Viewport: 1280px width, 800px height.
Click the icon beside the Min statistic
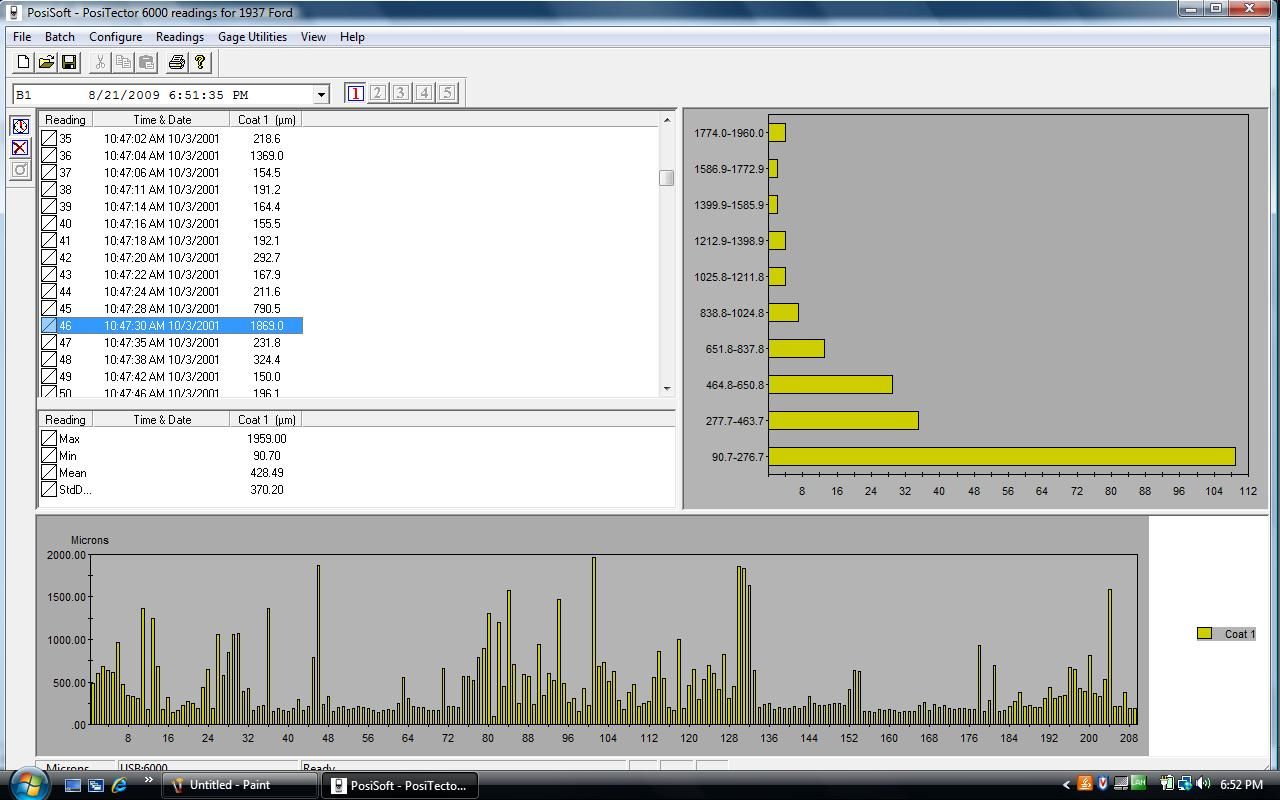pyautogui.click(x=49, y=456)
